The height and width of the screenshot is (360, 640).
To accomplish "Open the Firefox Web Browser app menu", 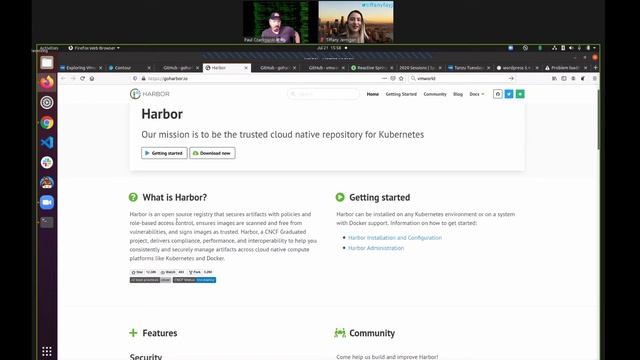I will tap(94, 48).
